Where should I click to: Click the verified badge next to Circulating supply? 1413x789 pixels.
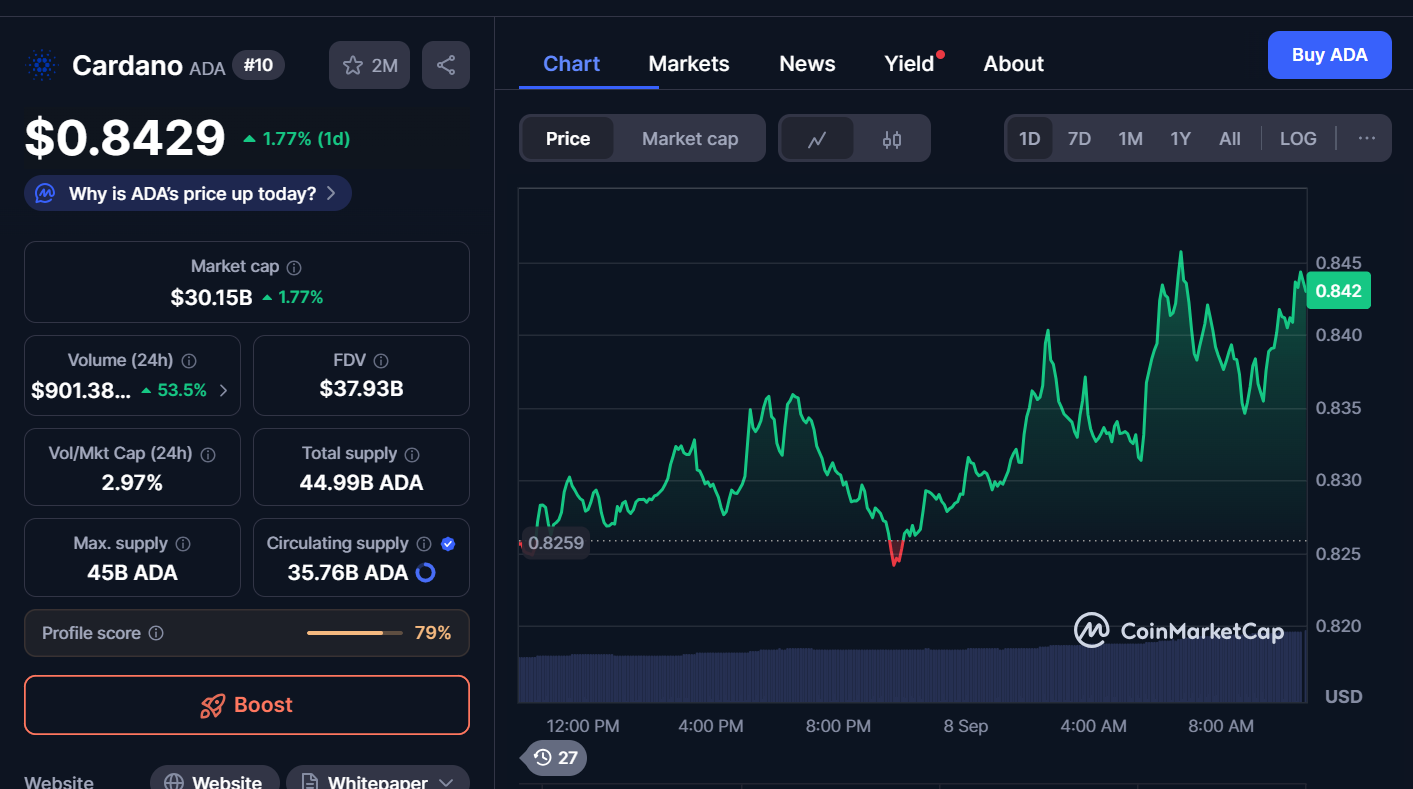pyautogui.click(x=448, y=544)
